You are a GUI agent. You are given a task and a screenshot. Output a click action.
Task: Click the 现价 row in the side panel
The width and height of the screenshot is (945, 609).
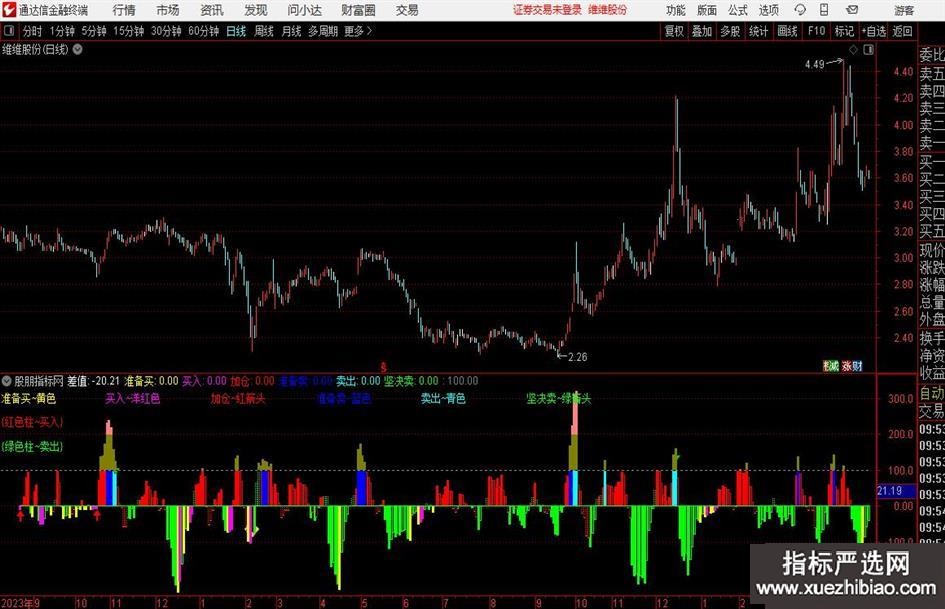pos(932,250)
